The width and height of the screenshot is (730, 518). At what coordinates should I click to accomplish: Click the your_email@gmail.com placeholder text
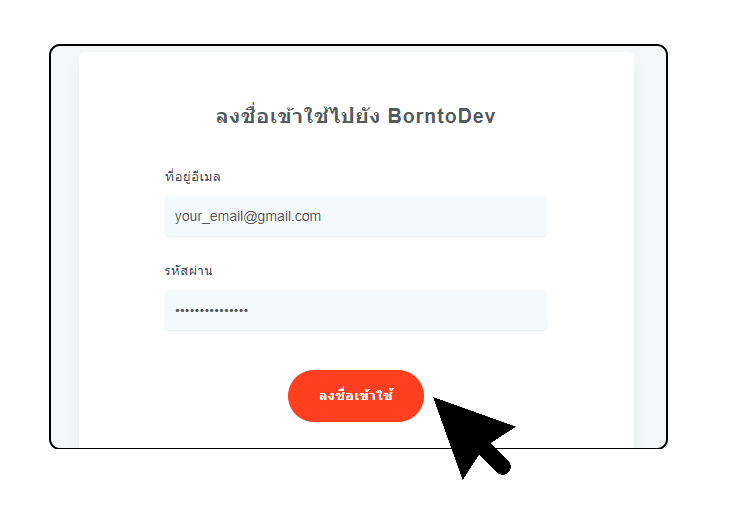(x=248, y=216)
